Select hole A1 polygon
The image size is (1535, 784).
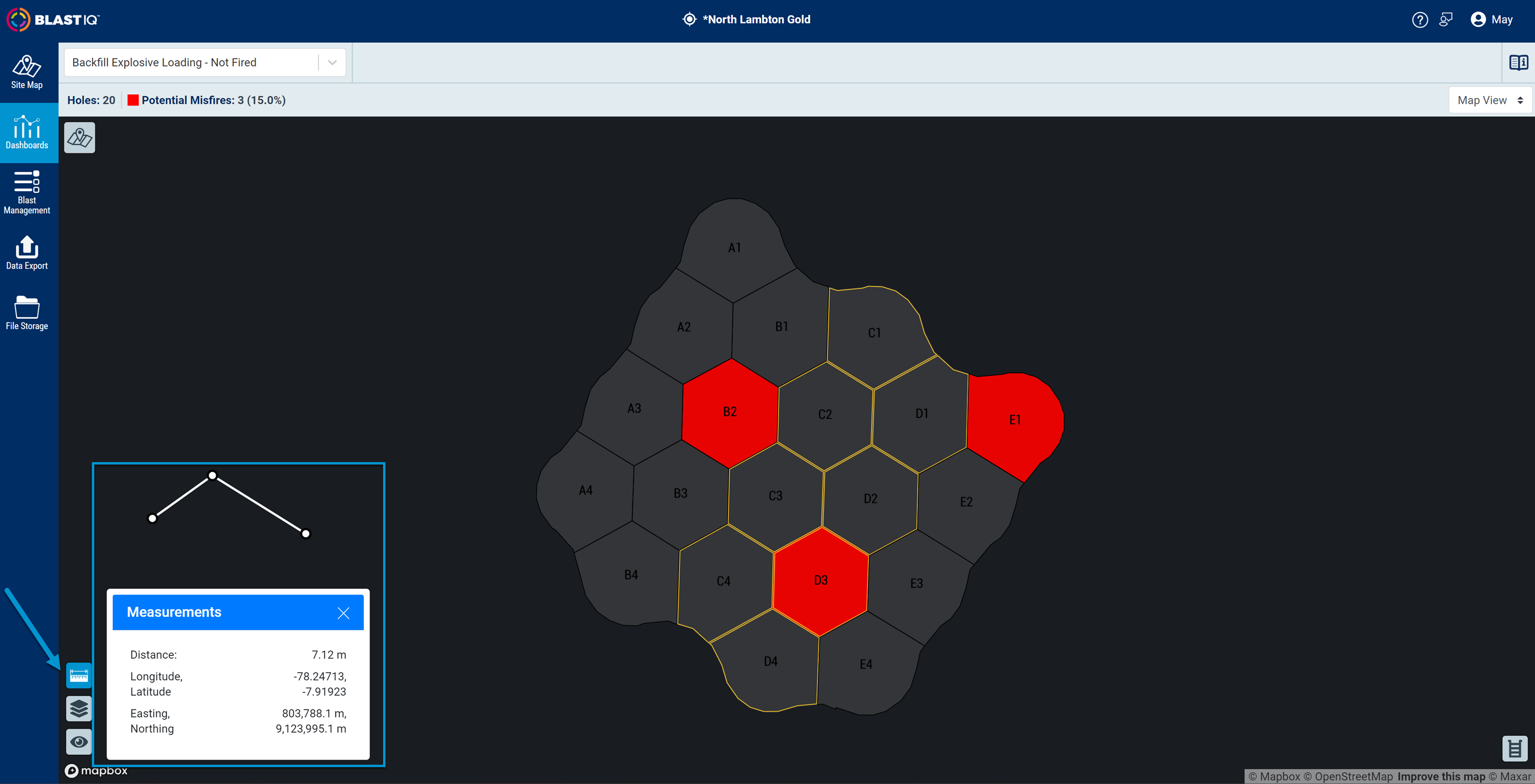pos(735,248)
